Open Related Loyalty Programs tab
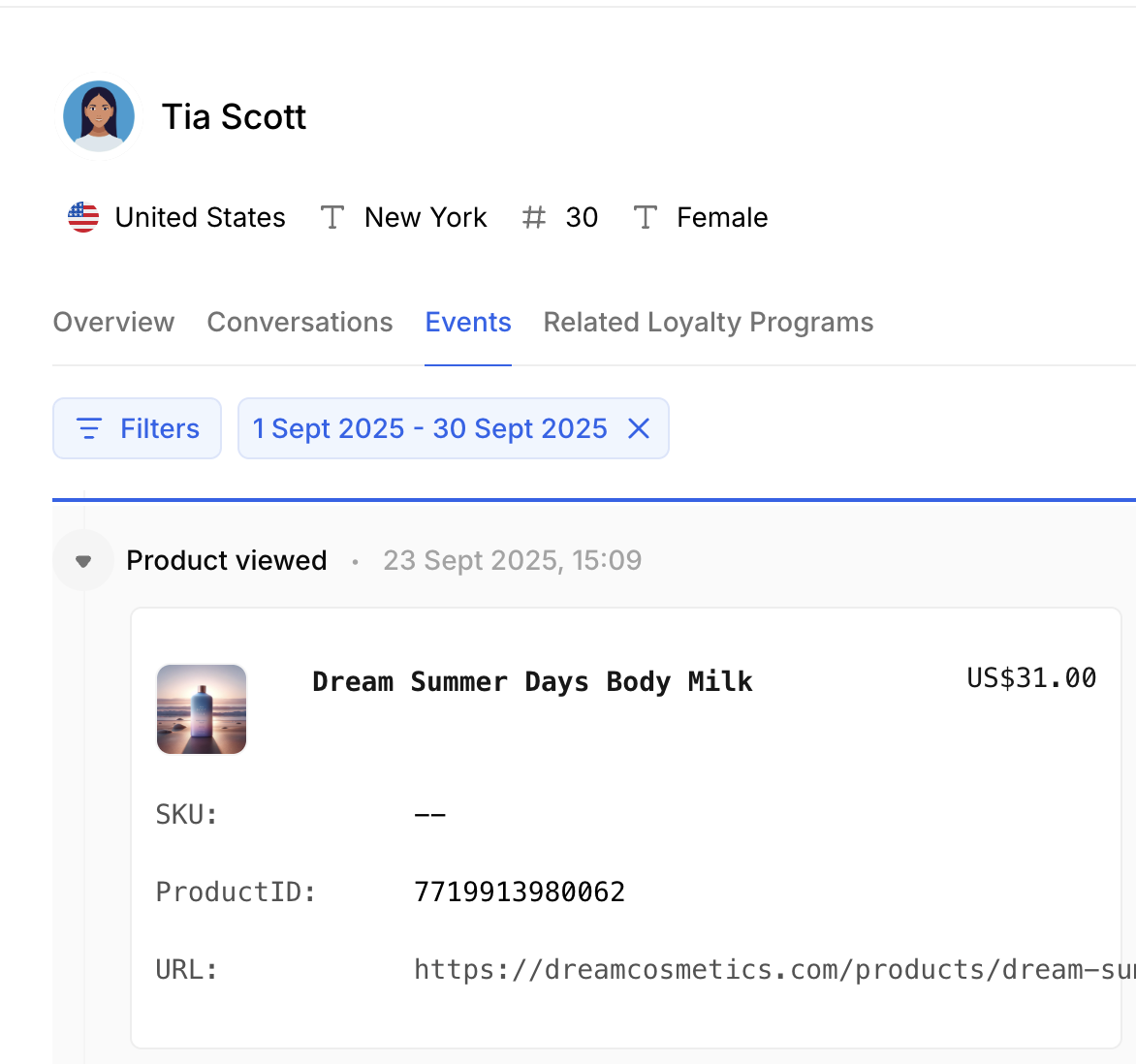This screenshot has width=1136, height=1064. pyautogui.click(x=708, y=322)
